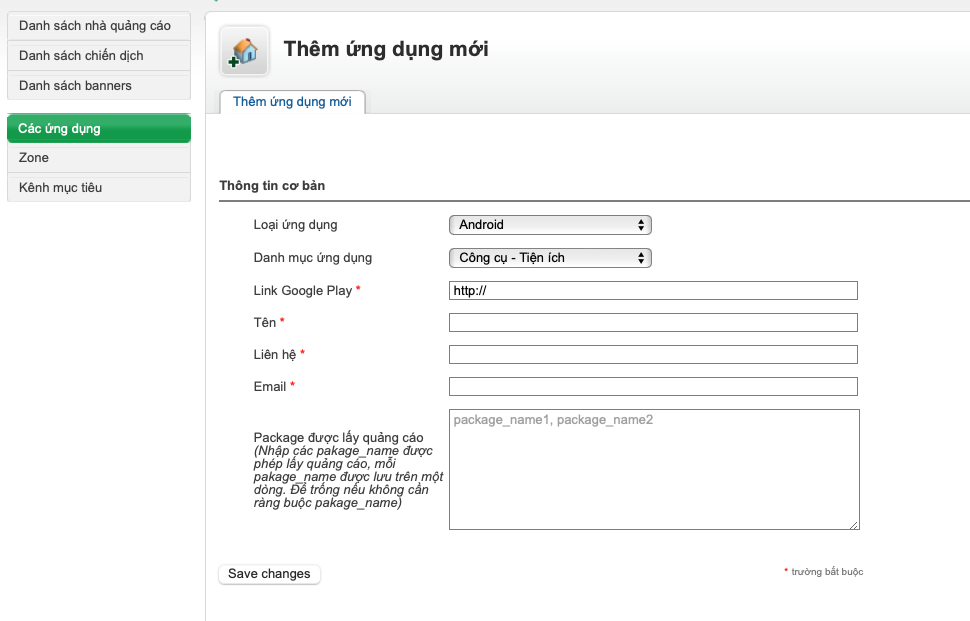
Task: Open Danh sách nhà quảng cáo menu
Action: (99, 26)
